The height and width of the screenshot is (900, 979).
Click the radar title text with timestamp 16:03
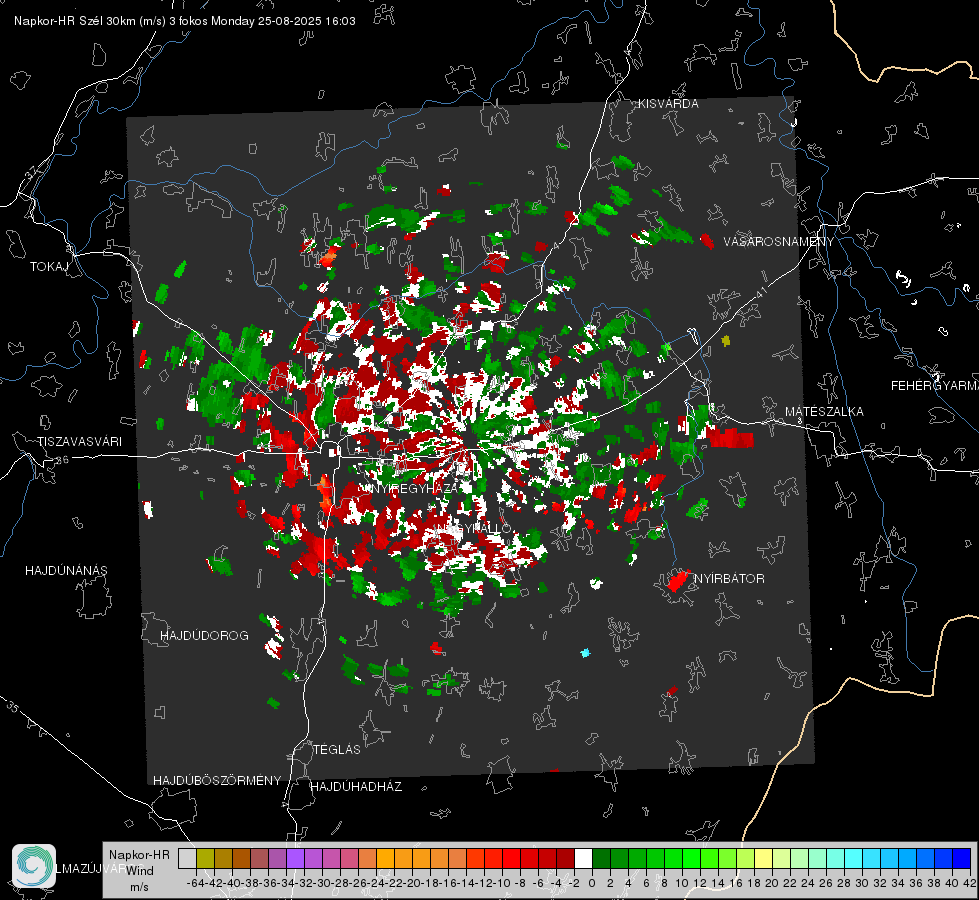[185, 21]
